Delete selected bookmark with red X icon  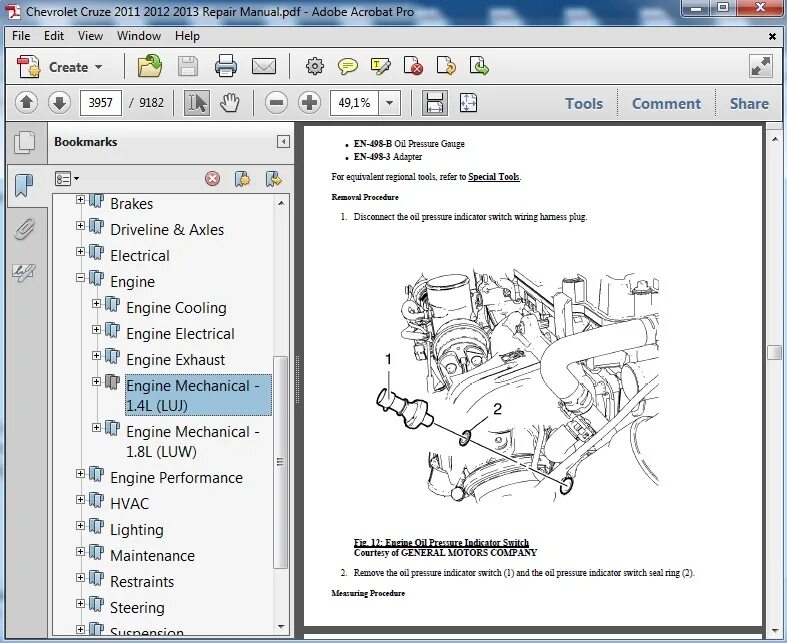point(212,179)
